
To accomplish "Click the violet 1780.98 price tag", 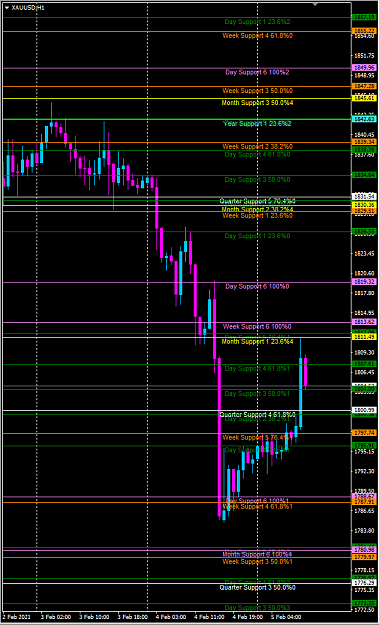I will point(363,550).
